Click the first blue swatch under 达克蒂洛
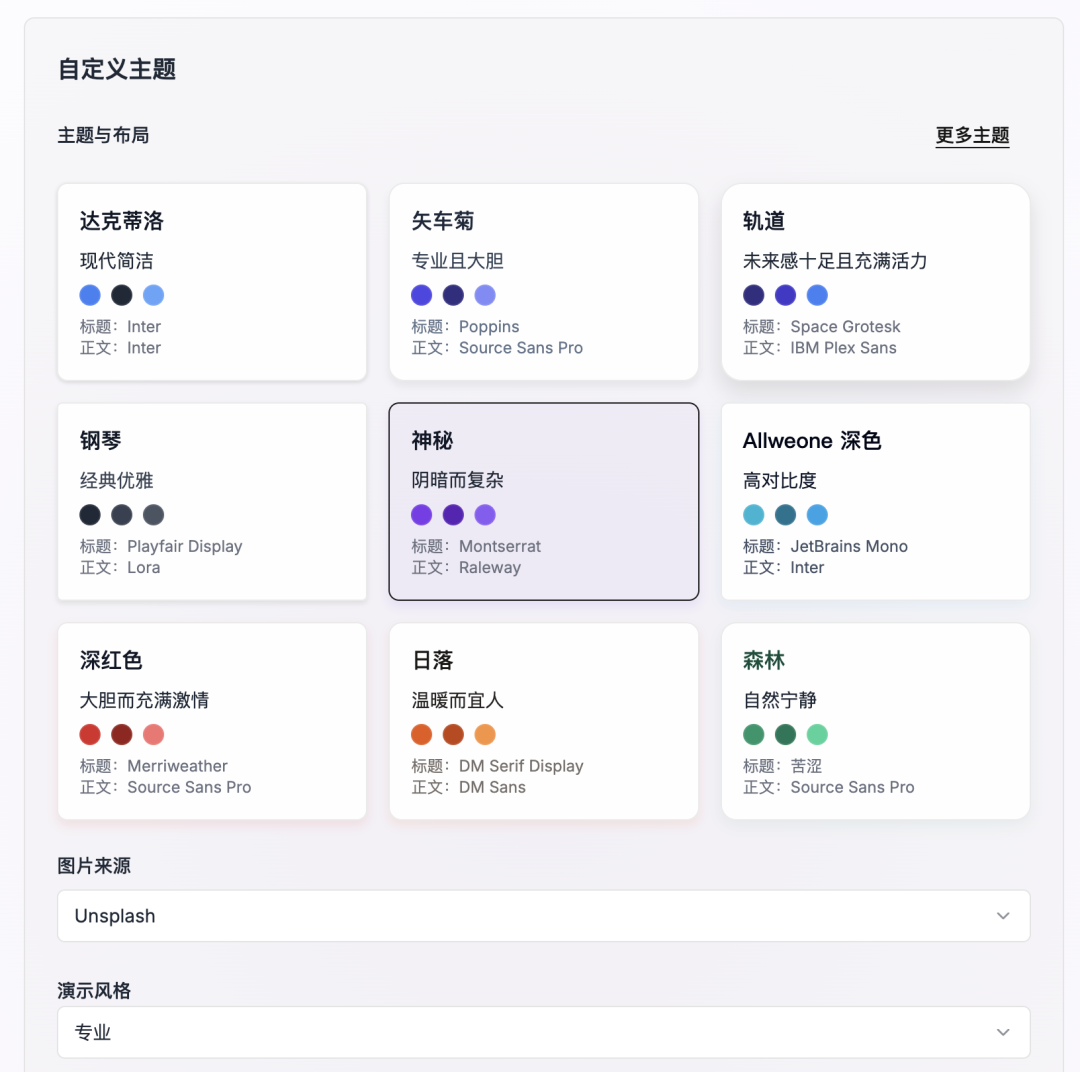1080x1072 pixels. [89, 295]
